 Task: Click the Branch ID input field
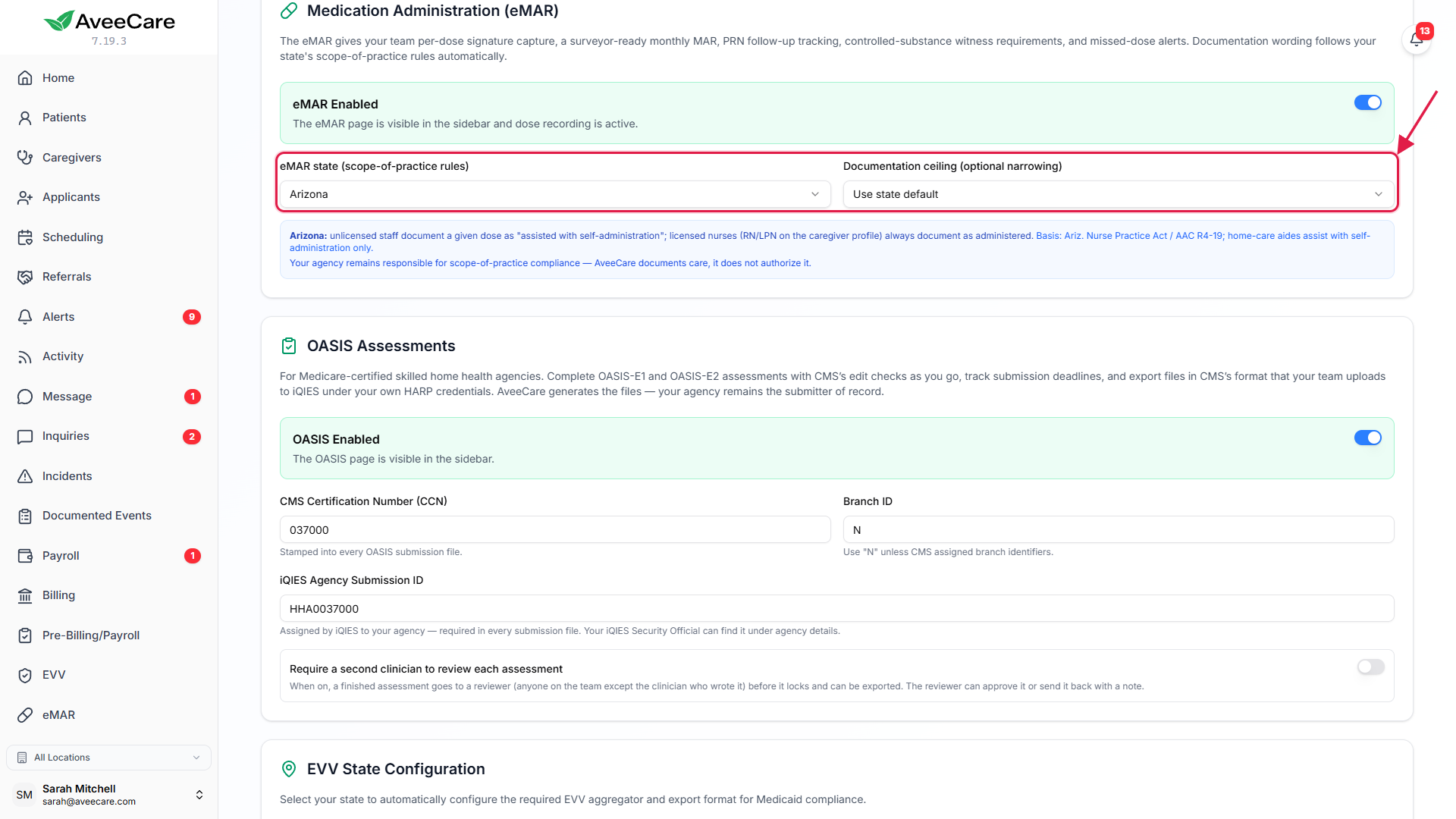coord(1119,529)
